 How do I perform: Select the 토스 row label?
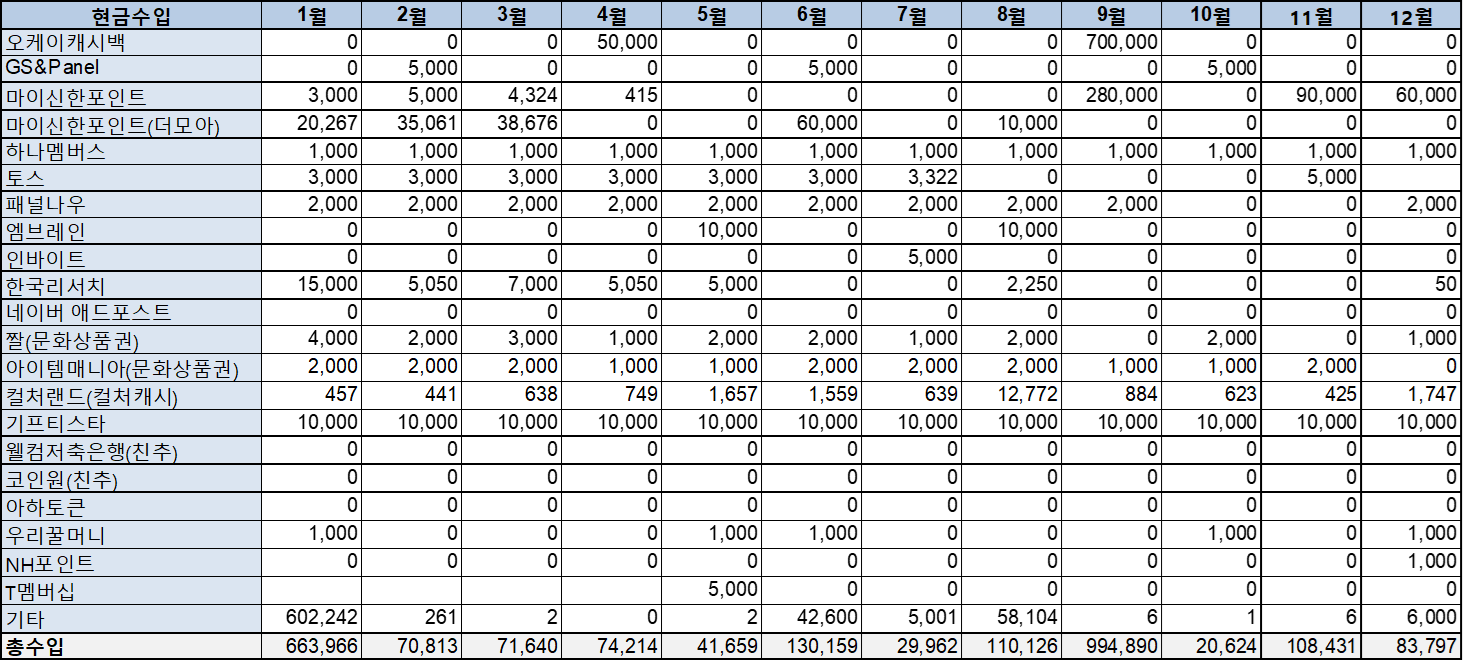(x=131, y=177)
